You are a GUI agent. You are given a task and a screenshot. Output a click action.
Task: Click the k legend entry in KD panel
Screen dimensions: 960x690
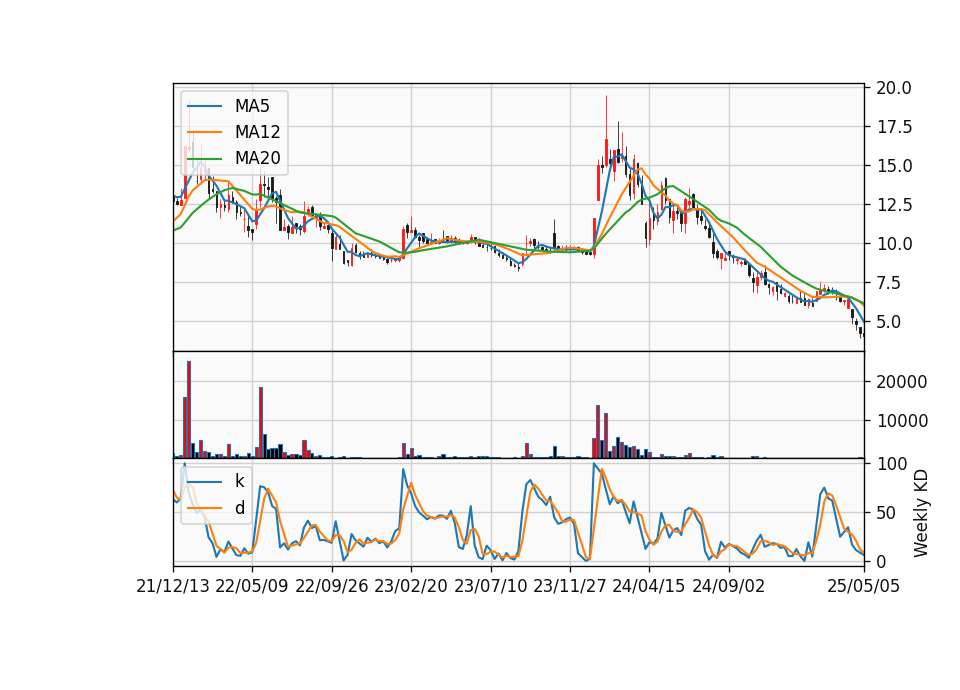216,481
